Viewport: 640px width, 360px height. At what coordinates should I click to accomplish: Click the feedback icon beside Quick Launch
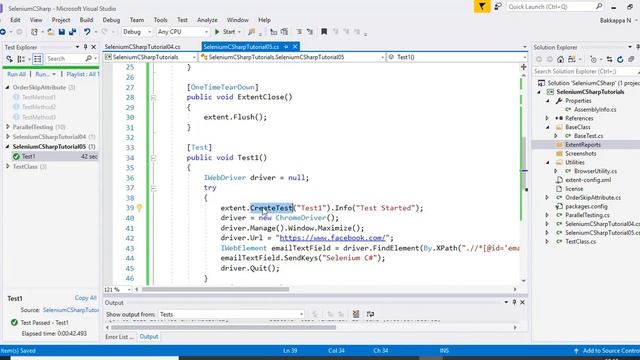point(498,7)
